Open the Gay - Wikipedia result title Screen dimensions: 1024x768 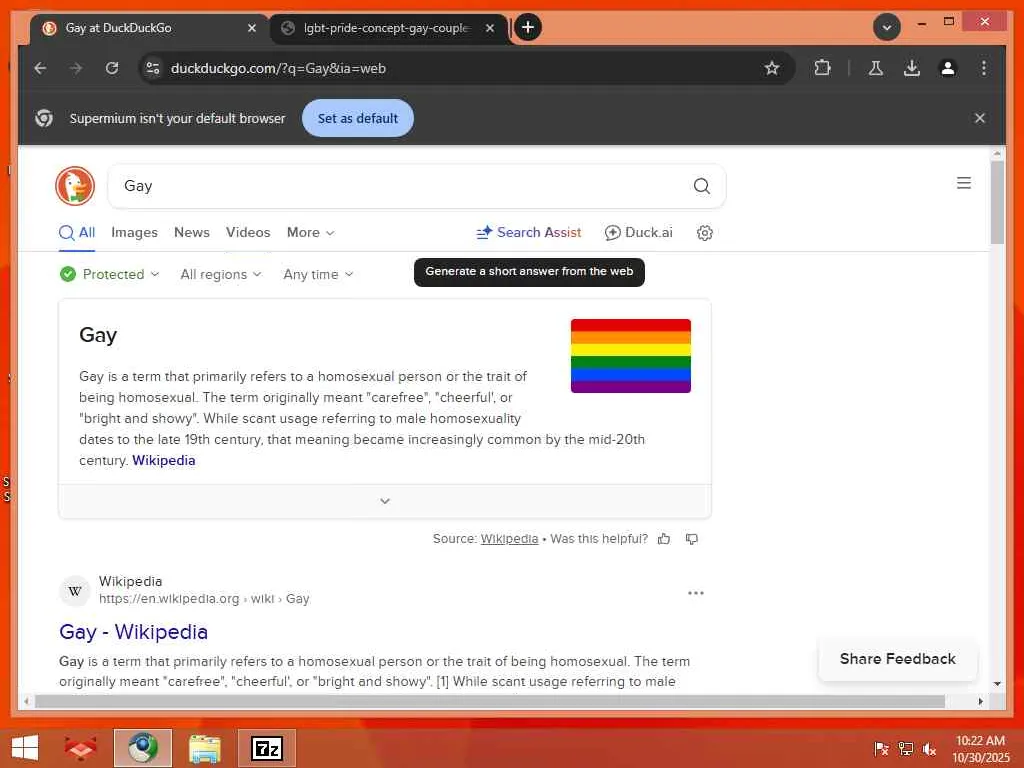coord(133,632)
